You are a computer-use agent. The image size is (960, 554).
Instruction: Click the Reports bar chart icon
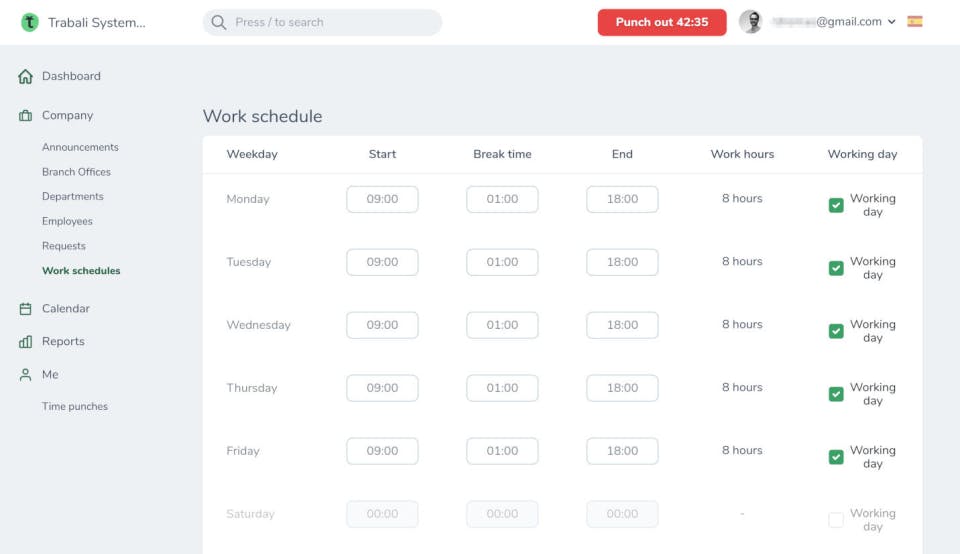(26, 342)
